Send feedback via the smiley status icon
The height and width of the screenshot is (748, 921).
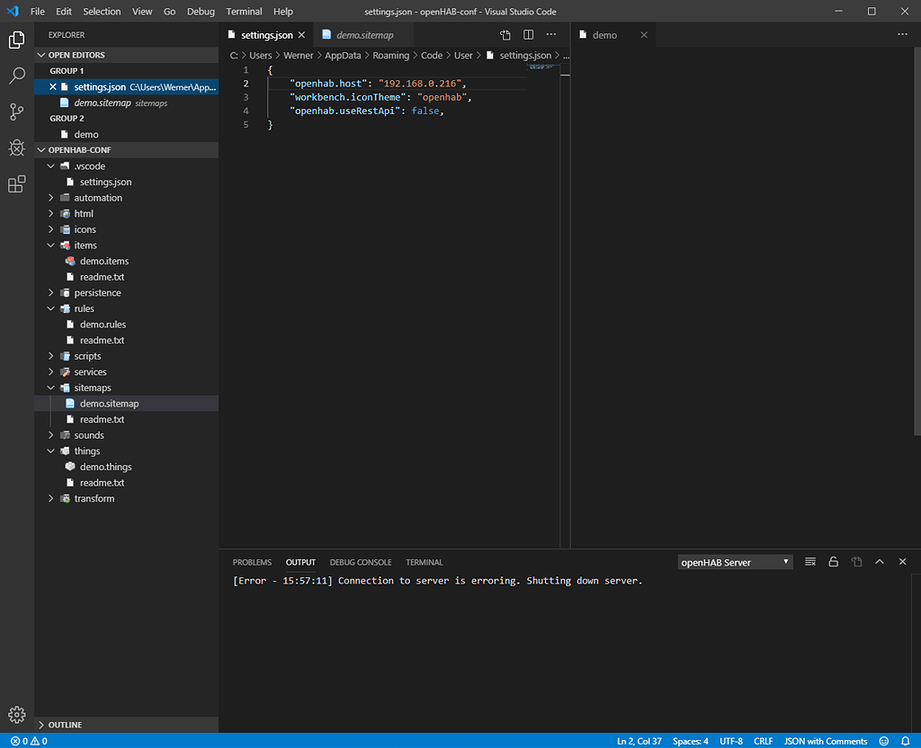pos(883,741)
